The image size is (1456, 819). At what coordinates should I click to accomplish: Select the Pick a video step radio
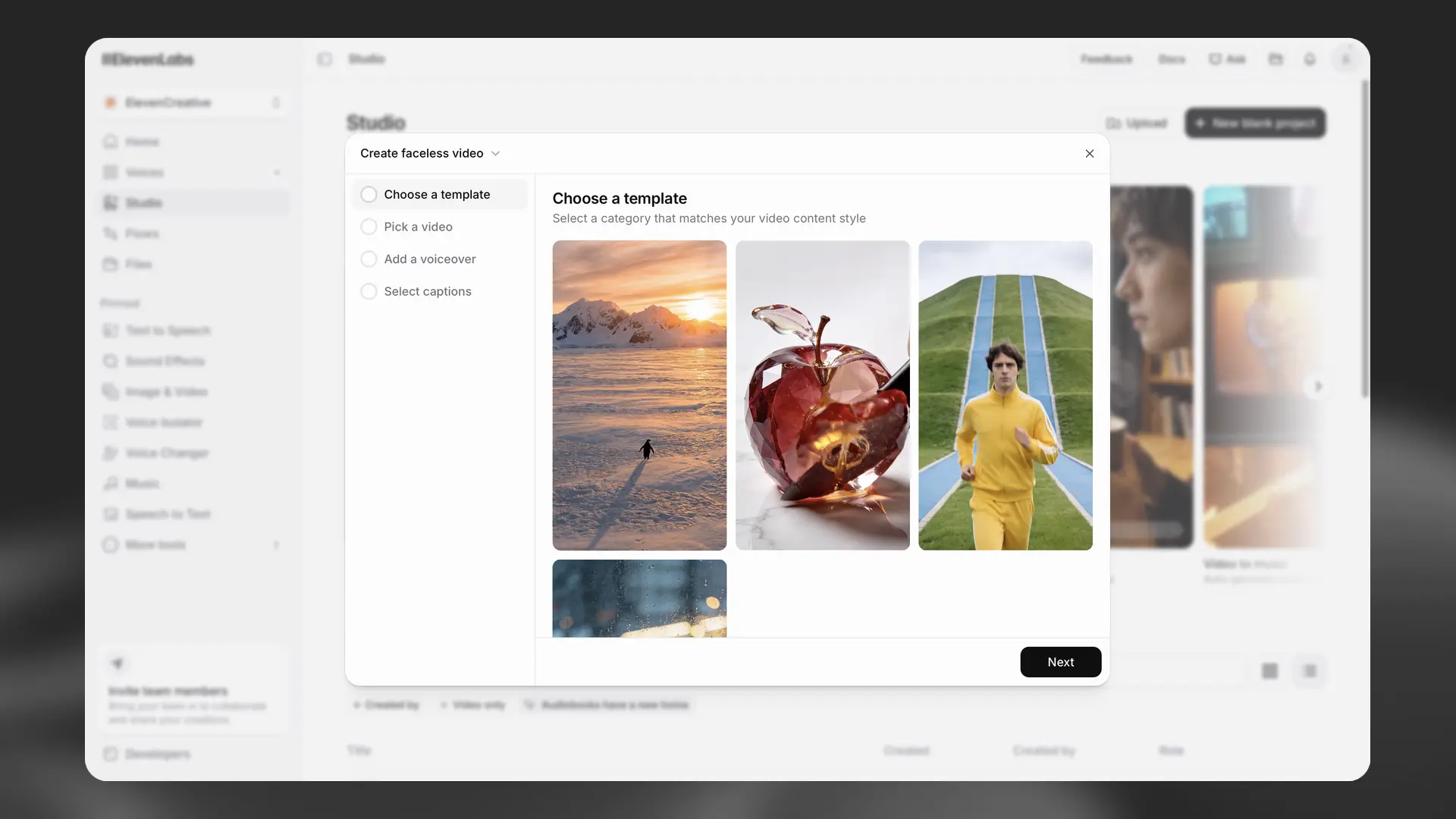pos(369,227)
